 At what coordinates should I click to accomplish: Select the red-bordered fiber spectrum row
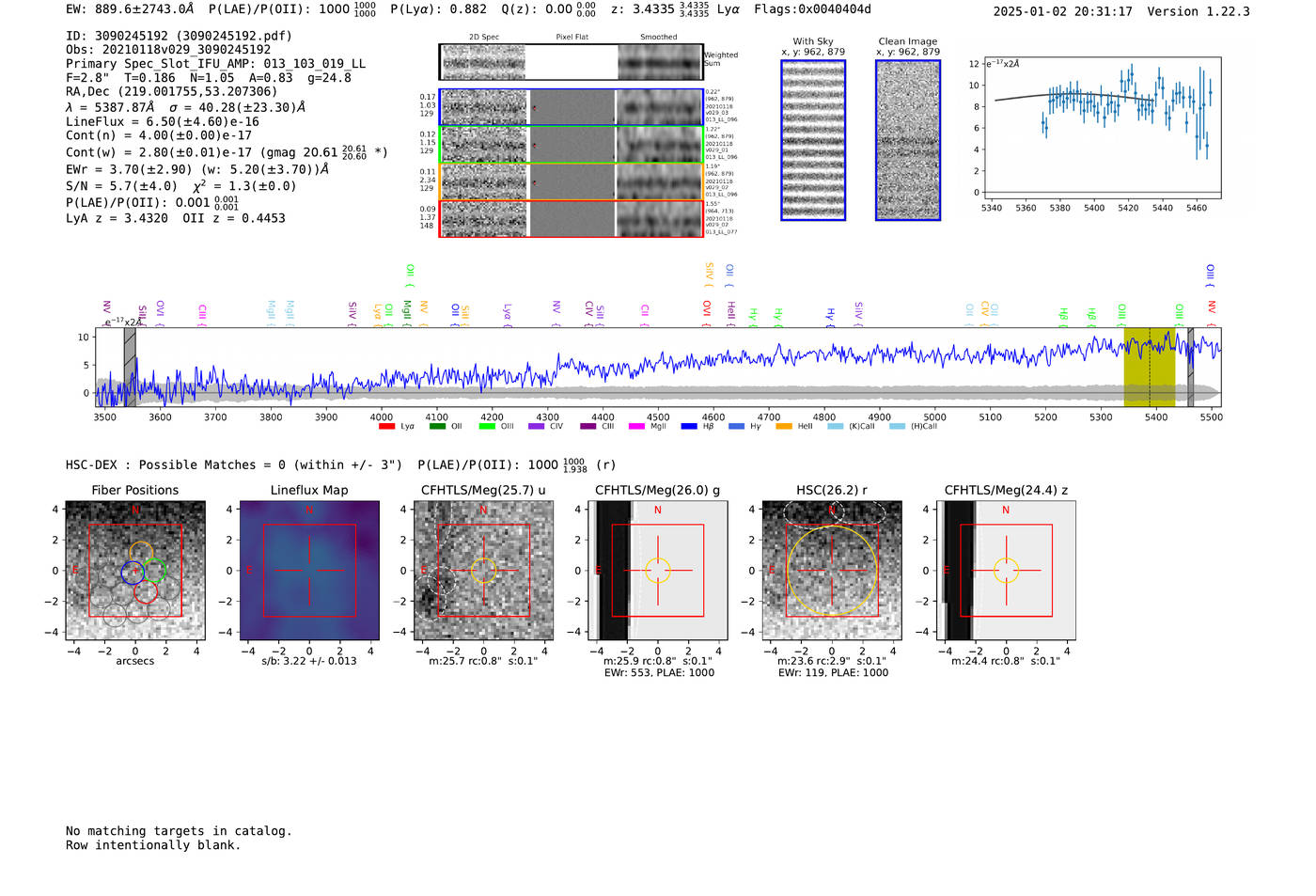(x=571, y=218)
